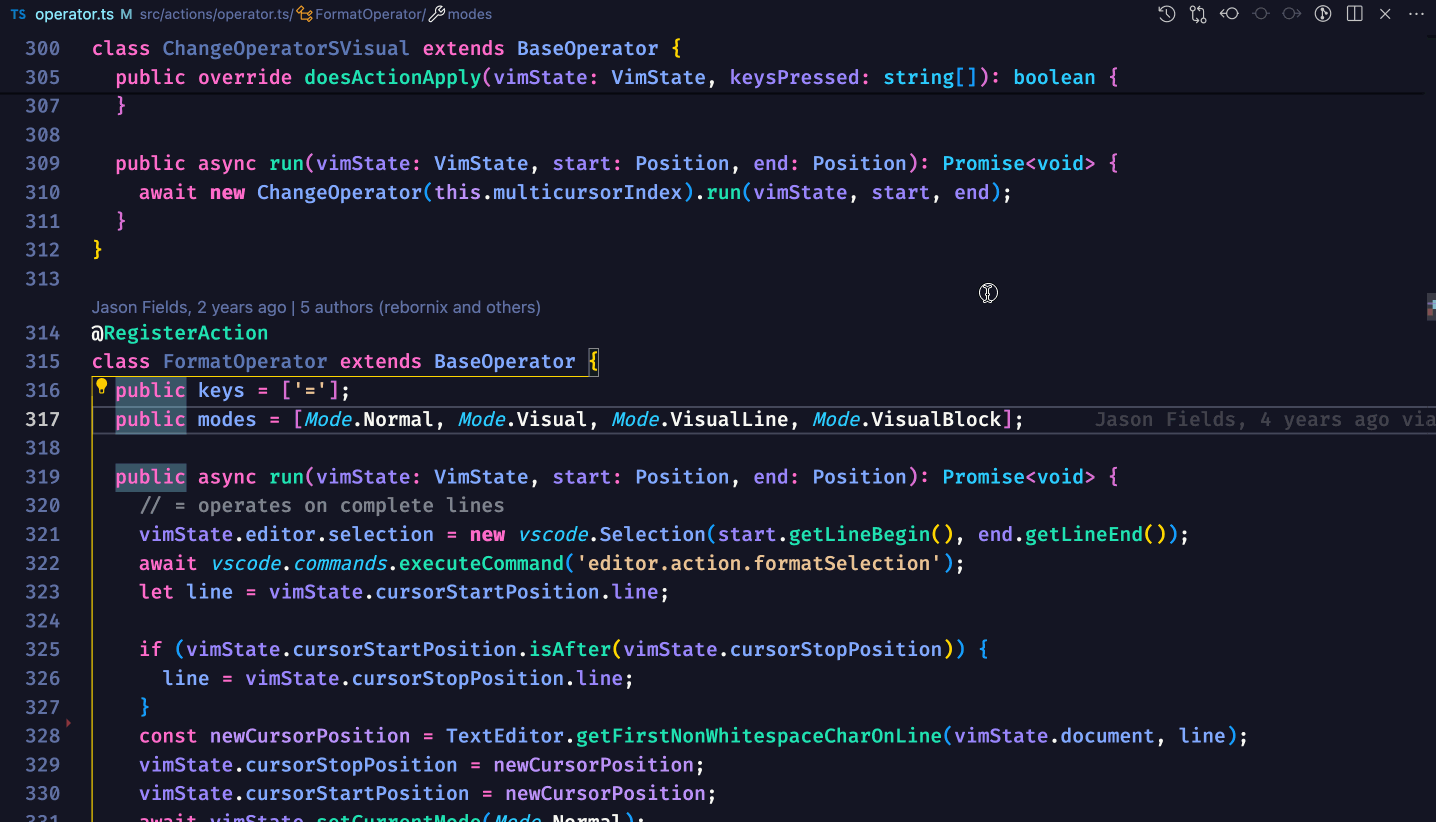
Task: Click the open-changes clock icon beside split editor
Action: (x=1323, y=14)
